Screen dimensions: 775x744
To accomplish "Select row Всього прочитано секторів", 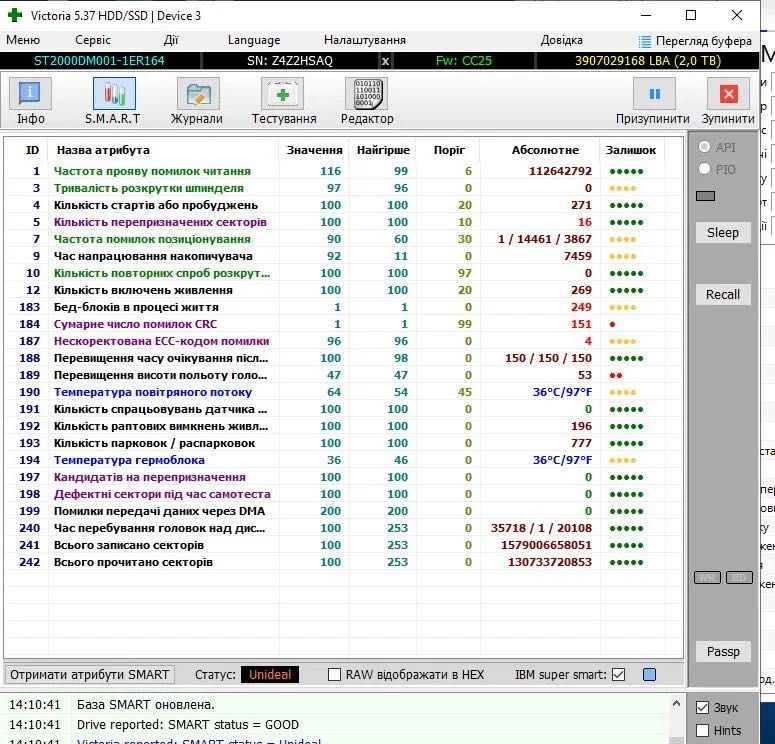I will [x=344, y=562].
